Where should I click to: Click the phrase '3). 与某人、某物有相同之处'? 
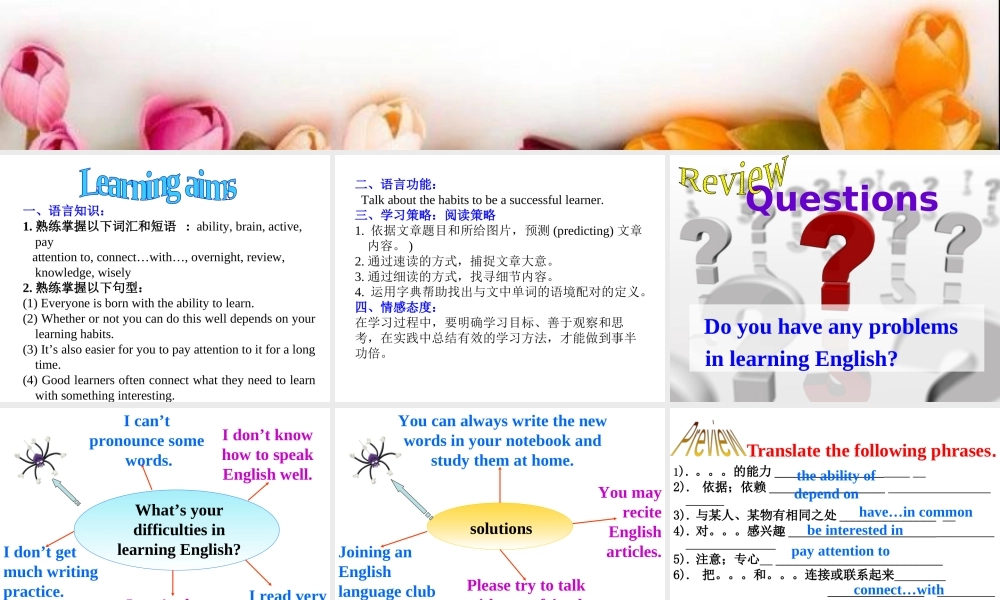tap(755, 515)
